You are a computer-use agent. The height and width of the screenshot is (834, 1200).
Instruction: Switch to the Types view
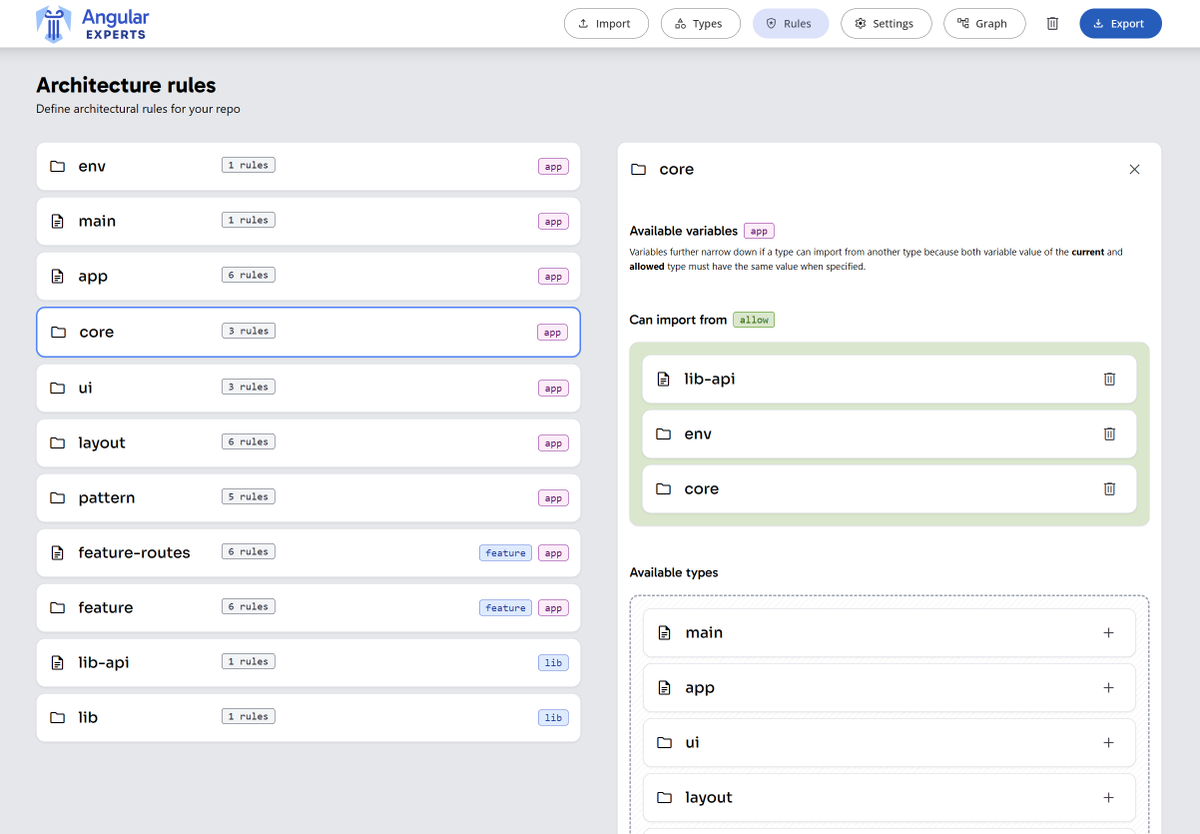[700, 23]
